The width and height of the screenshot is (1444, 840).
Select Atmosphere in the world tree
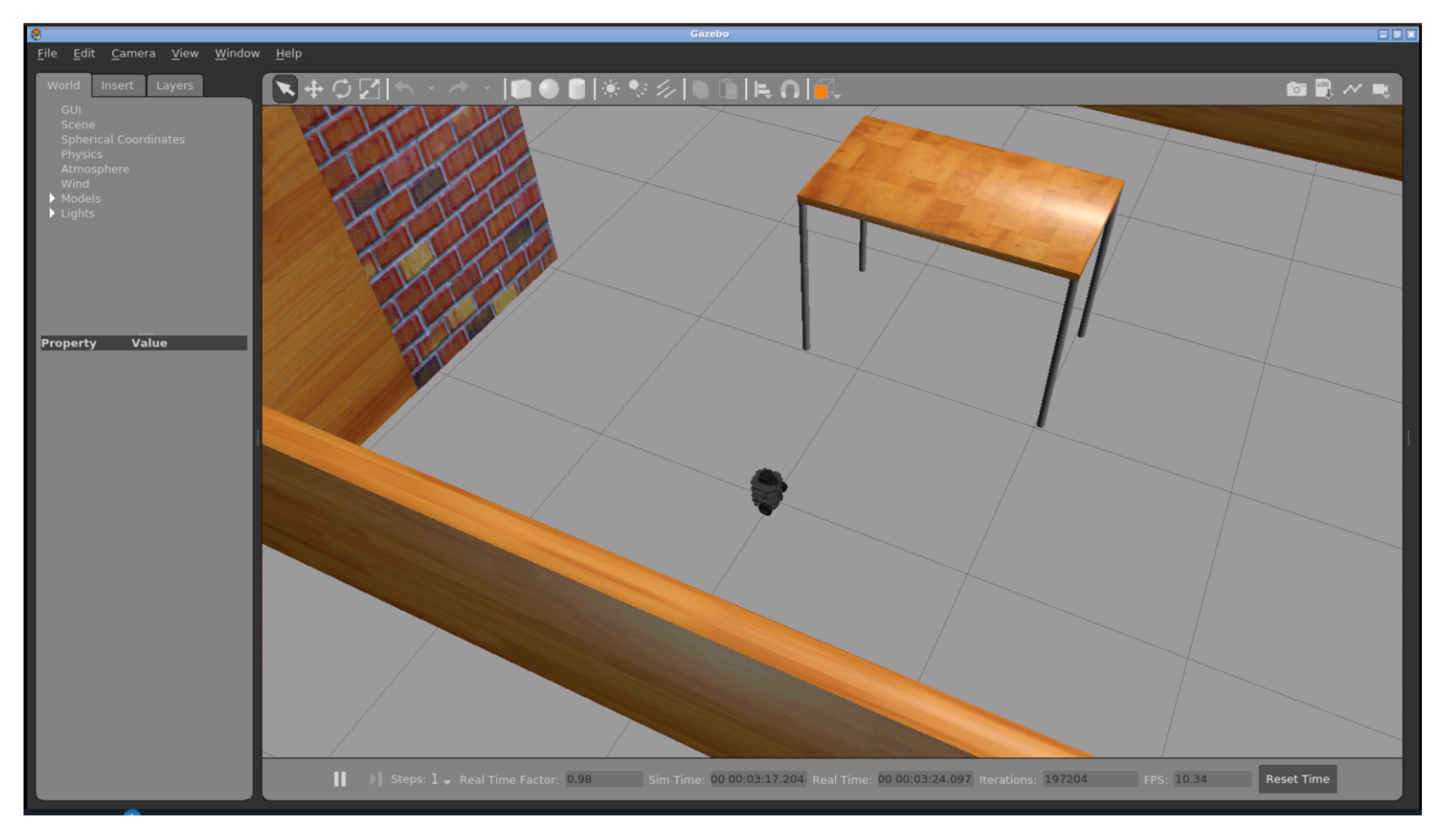pyautogui.click(x=95, y=169)
